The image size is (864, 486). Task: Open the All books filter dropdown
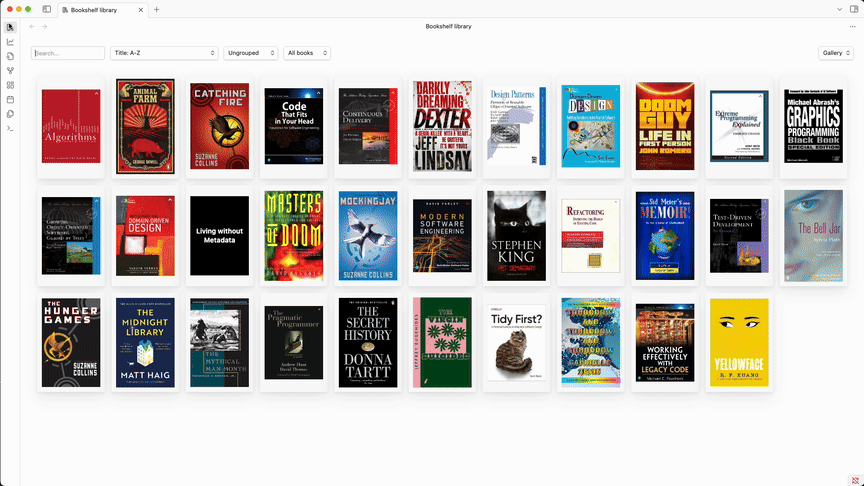[x=307, y=53]
